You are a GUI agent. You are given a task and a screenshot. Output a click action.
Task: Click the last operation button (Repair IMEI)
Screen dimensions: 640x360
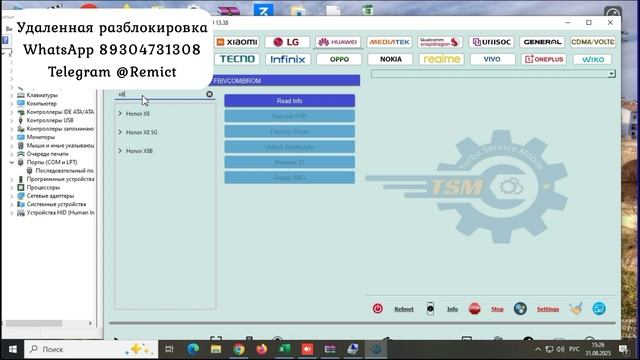(289, 178)
